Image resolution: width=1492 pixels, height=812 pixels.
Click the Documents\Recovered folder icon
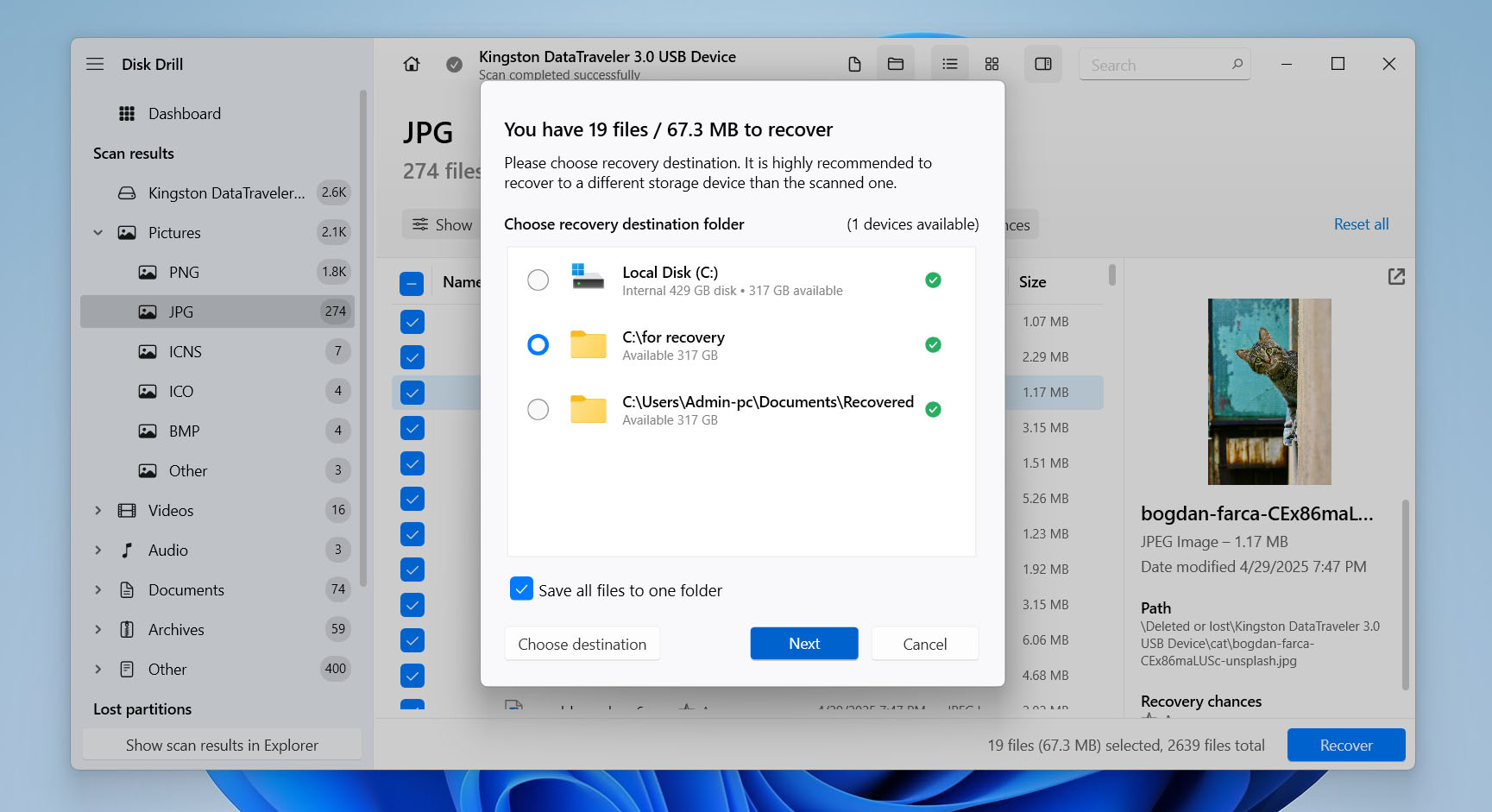[588, 409]
